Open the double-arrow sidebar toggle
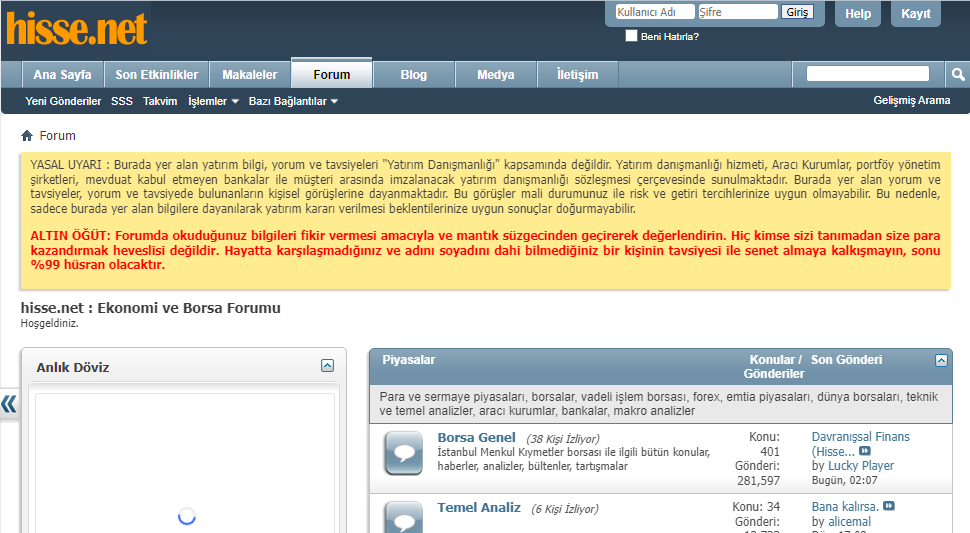 (9, 404)
